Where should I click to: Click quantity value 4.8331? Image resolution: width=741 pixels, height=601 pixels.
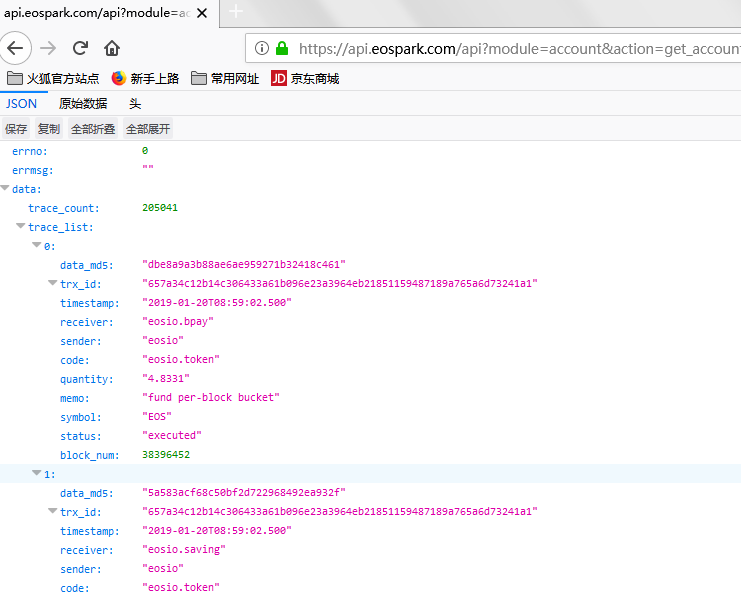(166, 378)
